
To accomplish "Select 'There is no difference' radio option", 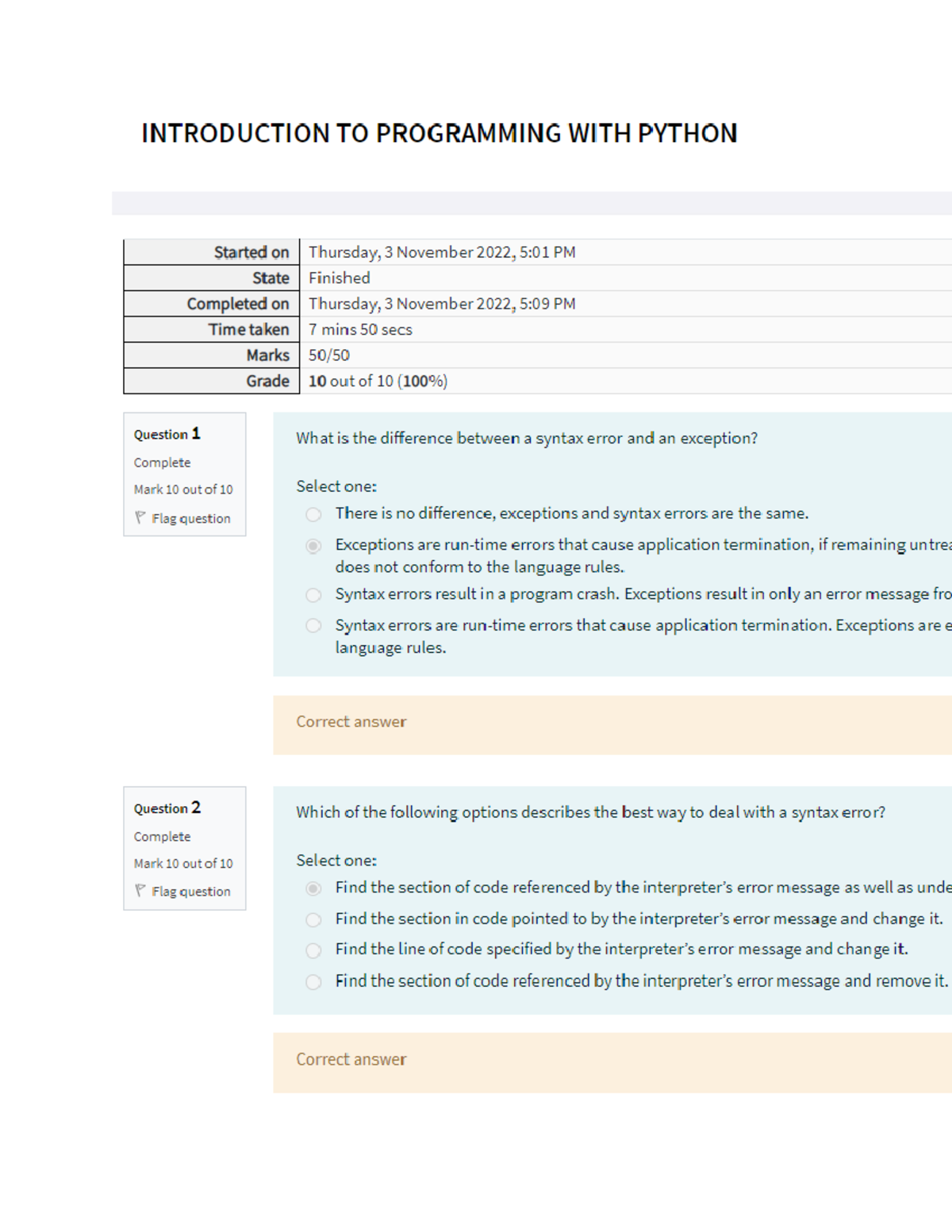I will point(313,515).
